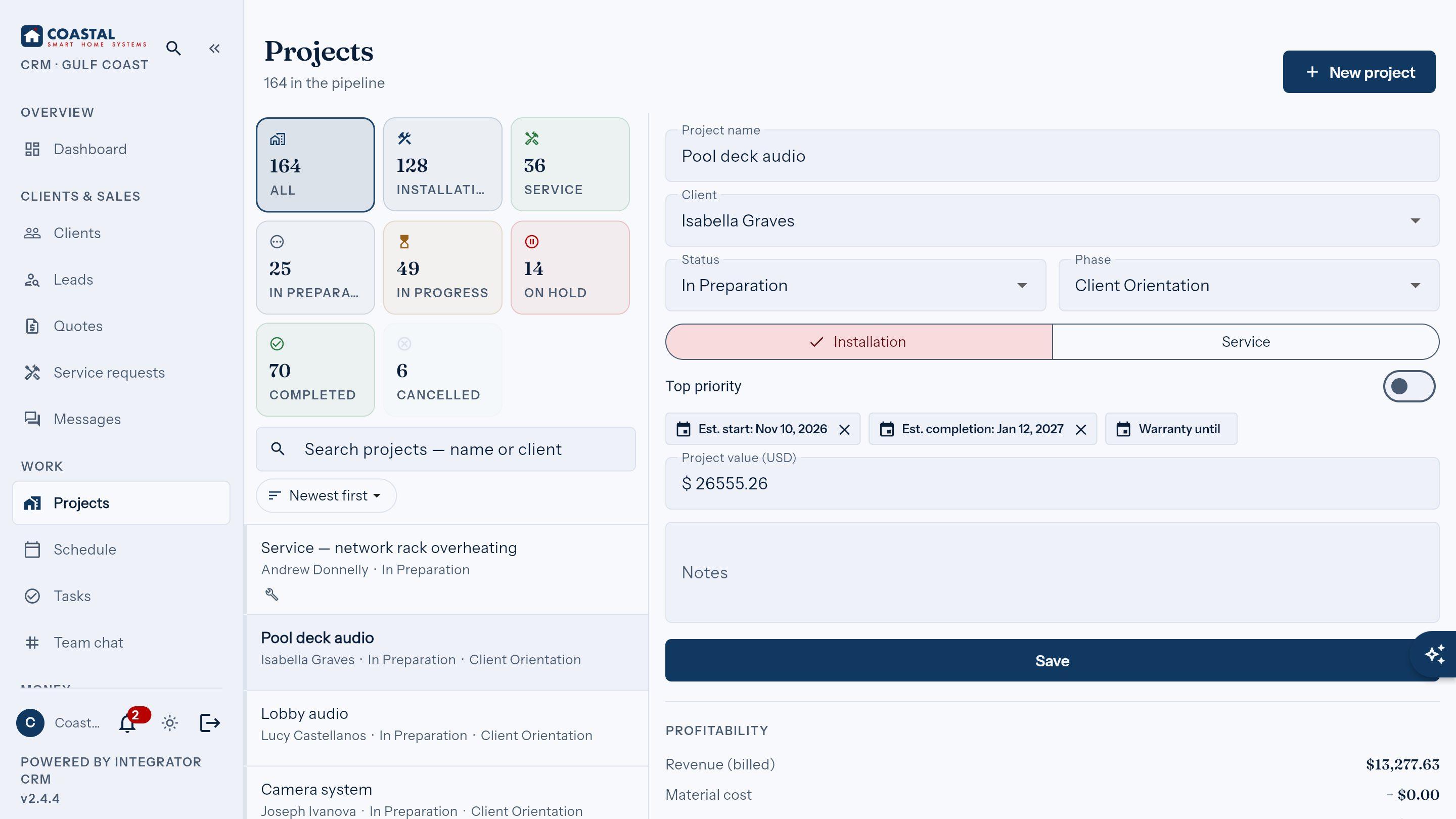This screenshot has width=1456, height=819.
Task: Select the Service project type
Action: click(1246, 342)
